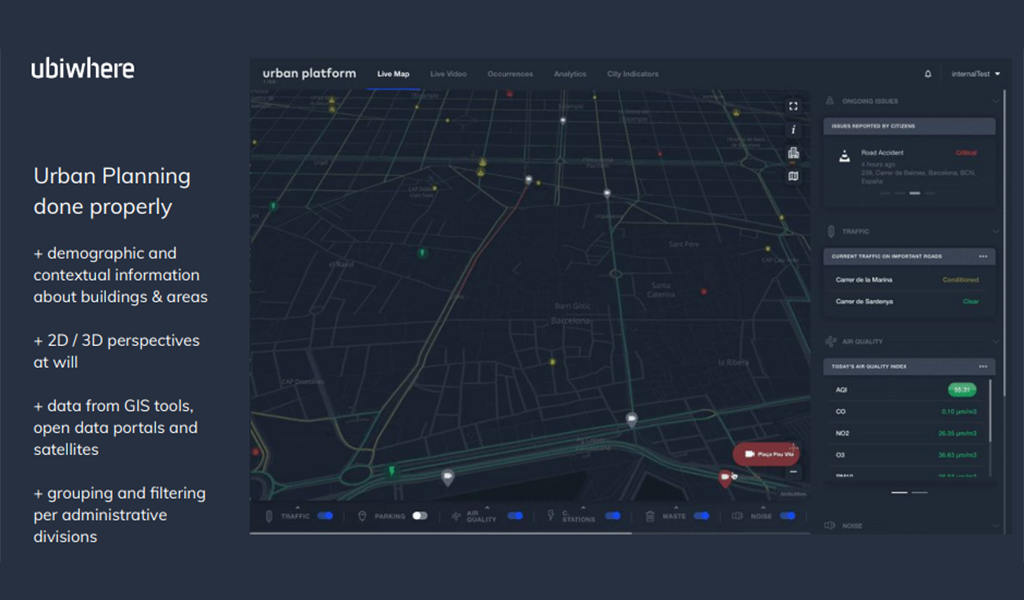The width and height of the screenshot is (1024, 600).
Task: Open options for Current Traffic card
Action: click(983, 257)
